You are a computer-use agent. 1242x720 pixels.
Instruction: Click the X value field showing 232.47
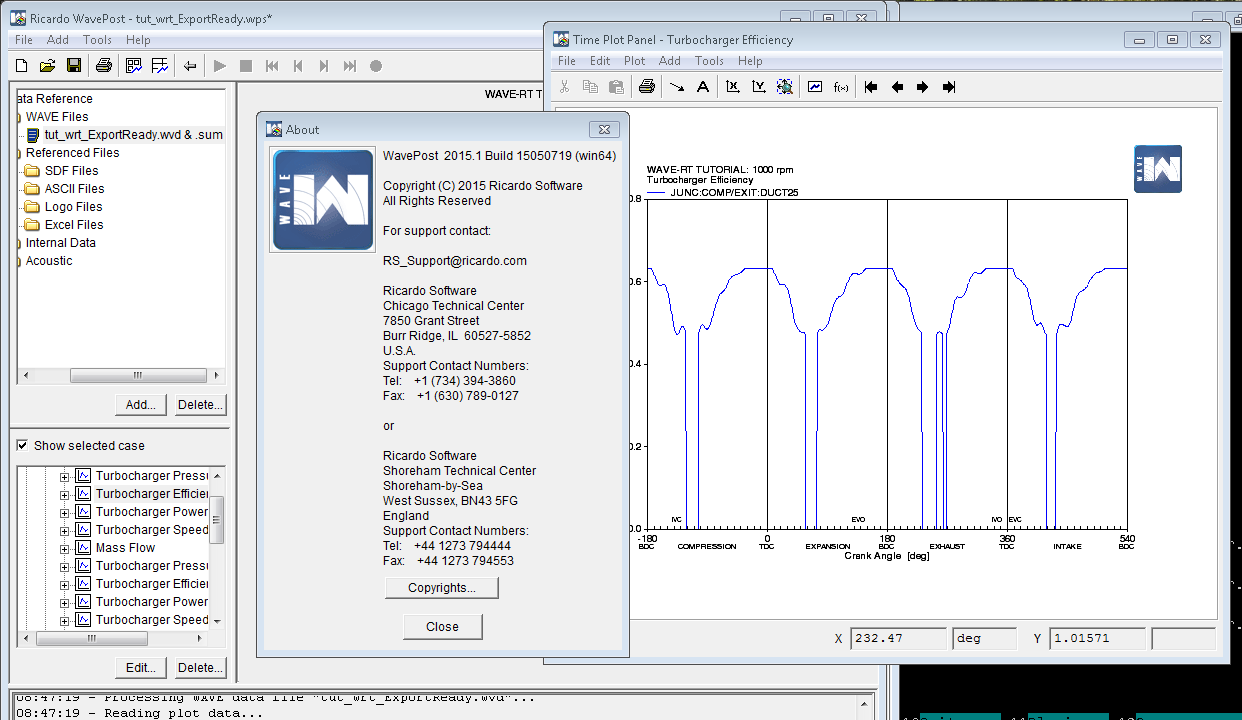(897, 638)
